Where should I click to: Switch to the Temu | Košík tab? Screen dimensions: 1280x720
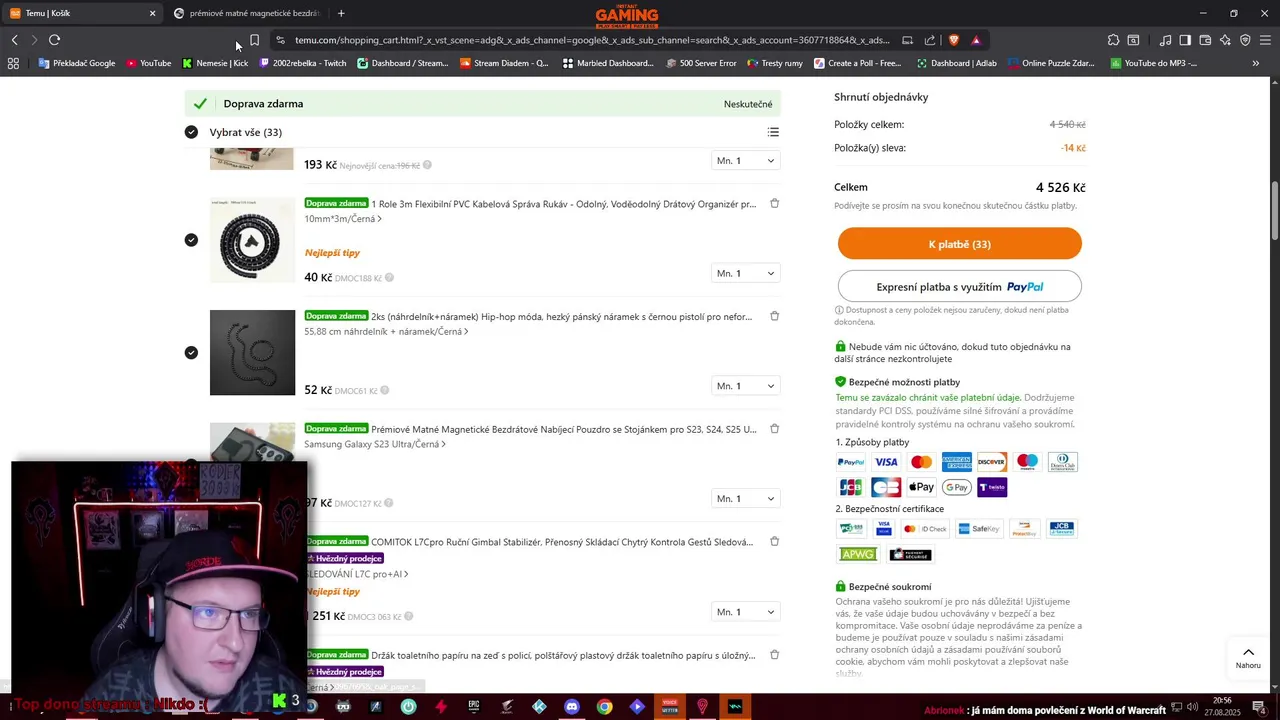(x=82, y=13)
